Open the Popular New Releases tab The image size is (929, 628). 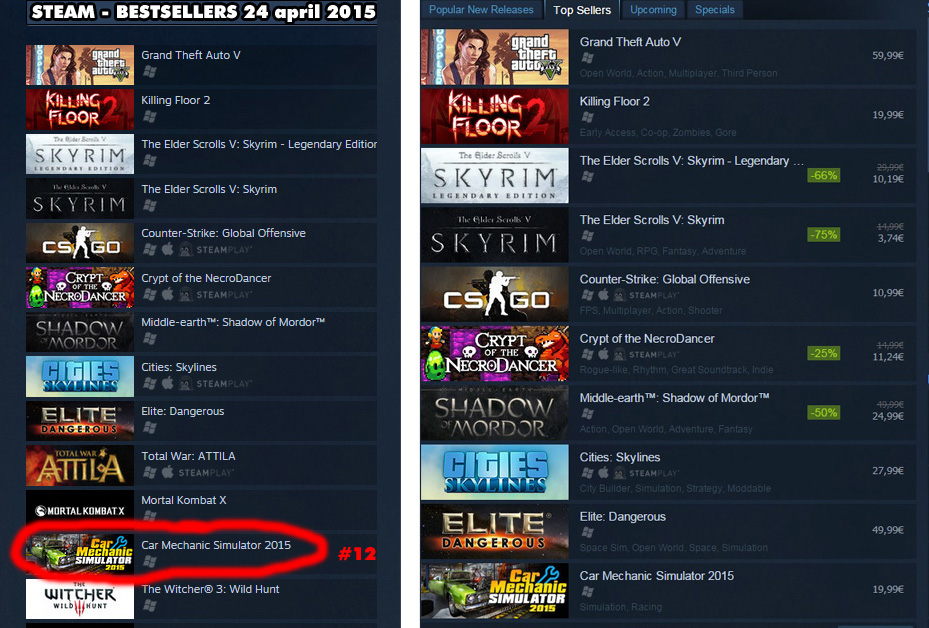(481, 10)
